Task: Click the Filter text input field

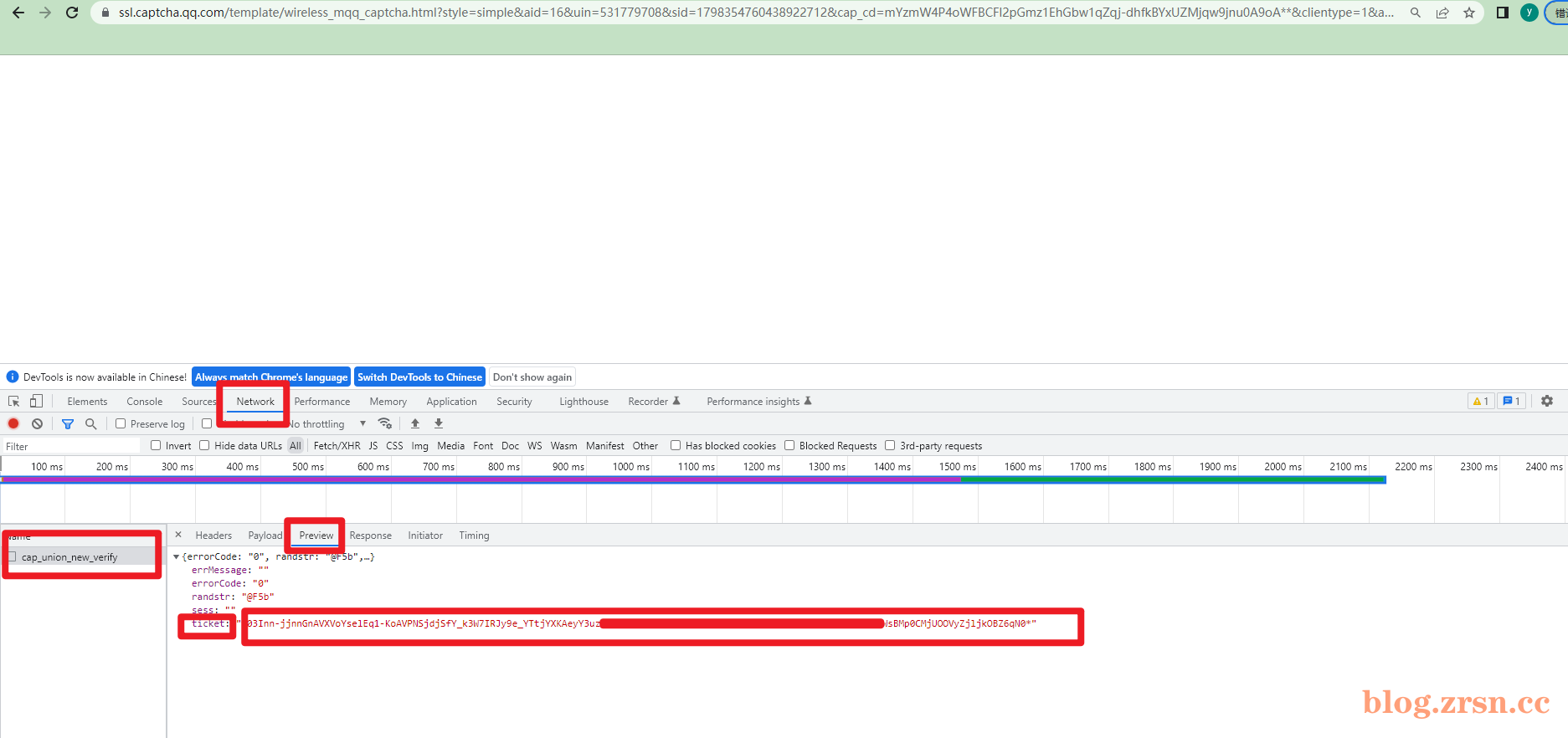Action: (x=71, y=446)
